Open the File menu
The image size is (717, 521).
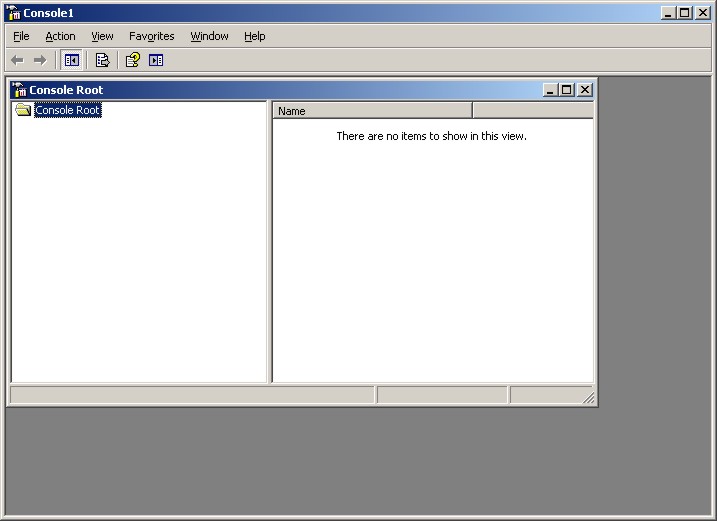21,36
